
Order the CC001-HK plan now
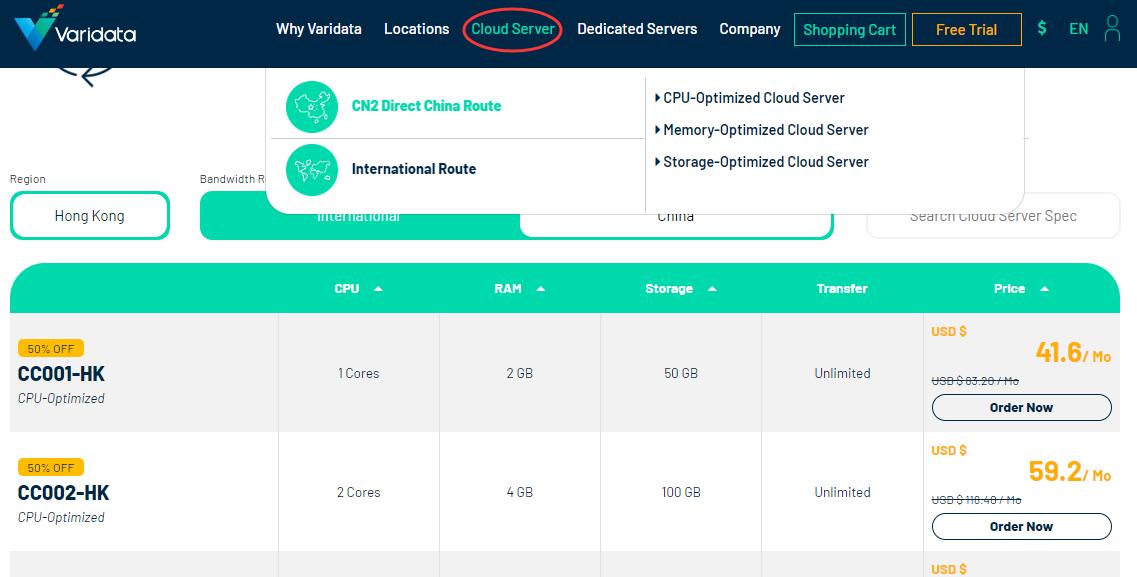tap(1021, 407)
